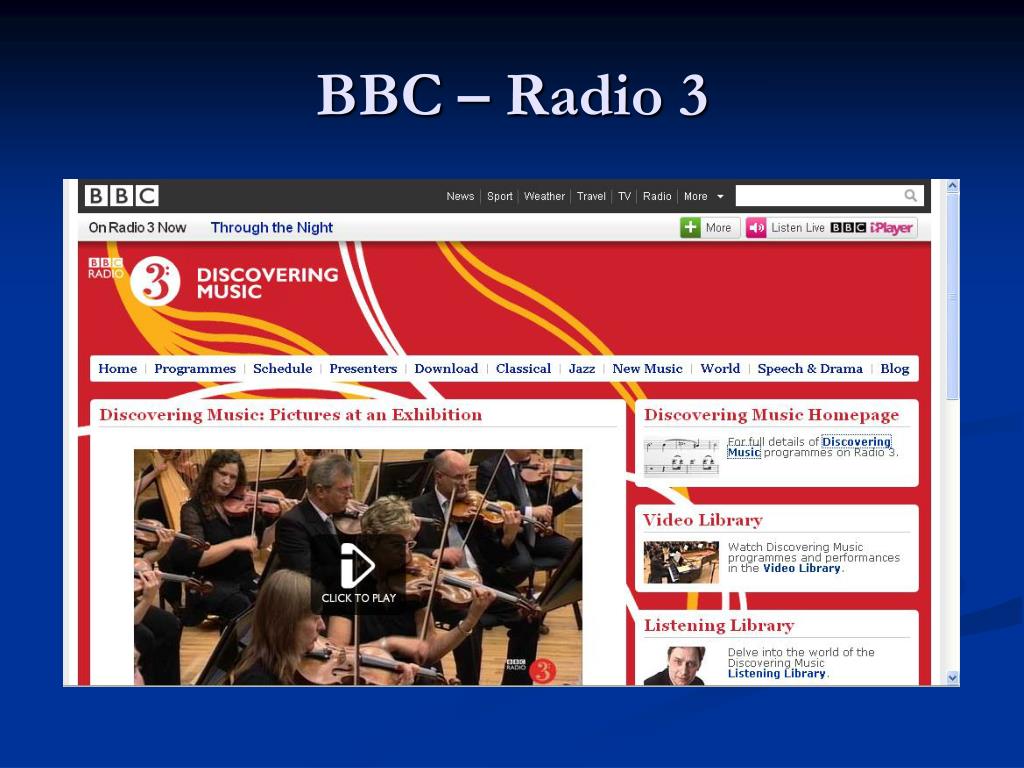Click the search magnifier icon
This screenshot has height=768, width=1024.
pyautogui.click(x=910, y=195)
